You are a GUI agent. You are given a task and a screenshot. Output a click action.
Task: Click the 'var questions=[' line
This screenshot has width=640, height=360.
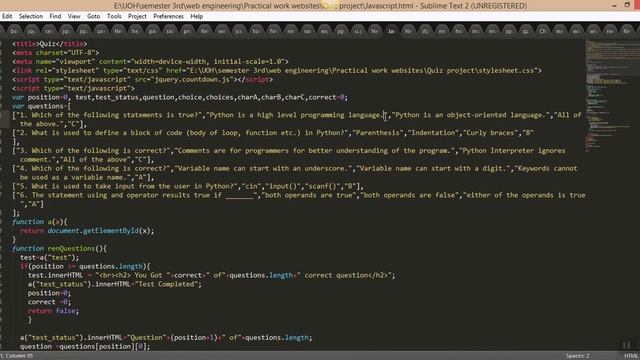click(x=42, y=106)
